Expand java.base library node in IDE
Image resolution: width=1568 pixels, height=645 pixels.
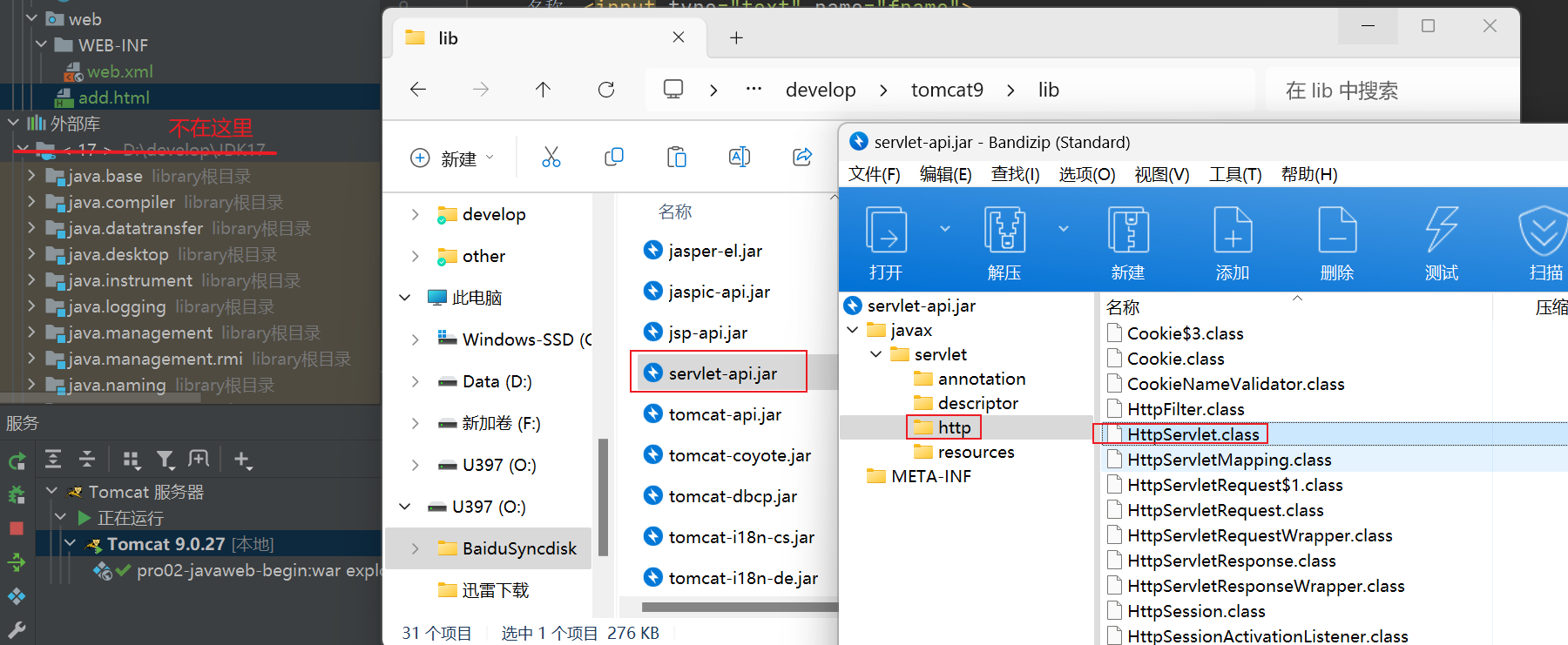tap(31, 176)
